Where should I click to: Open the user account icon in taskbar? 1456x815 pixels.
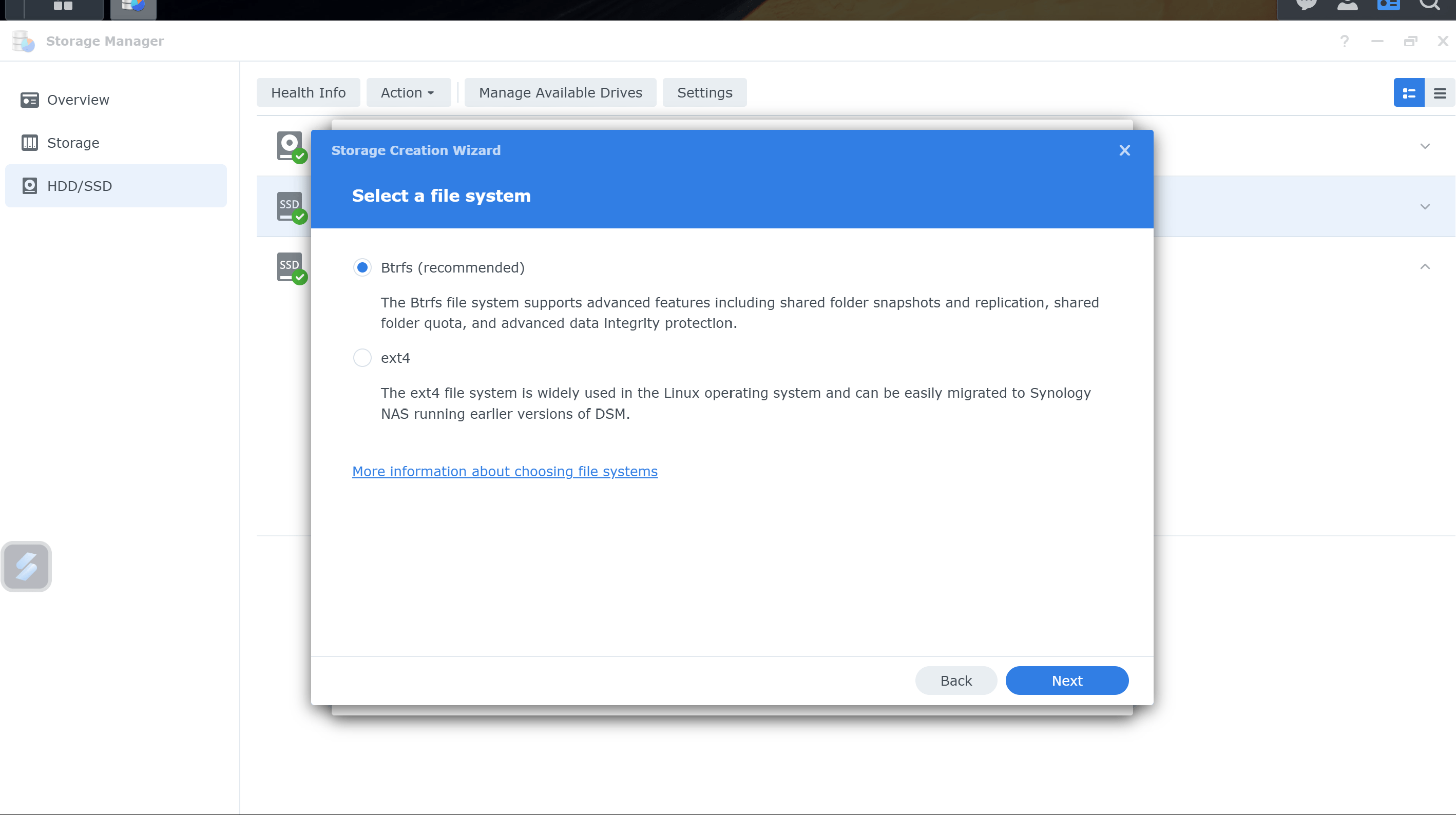[x=1348, y=6]
